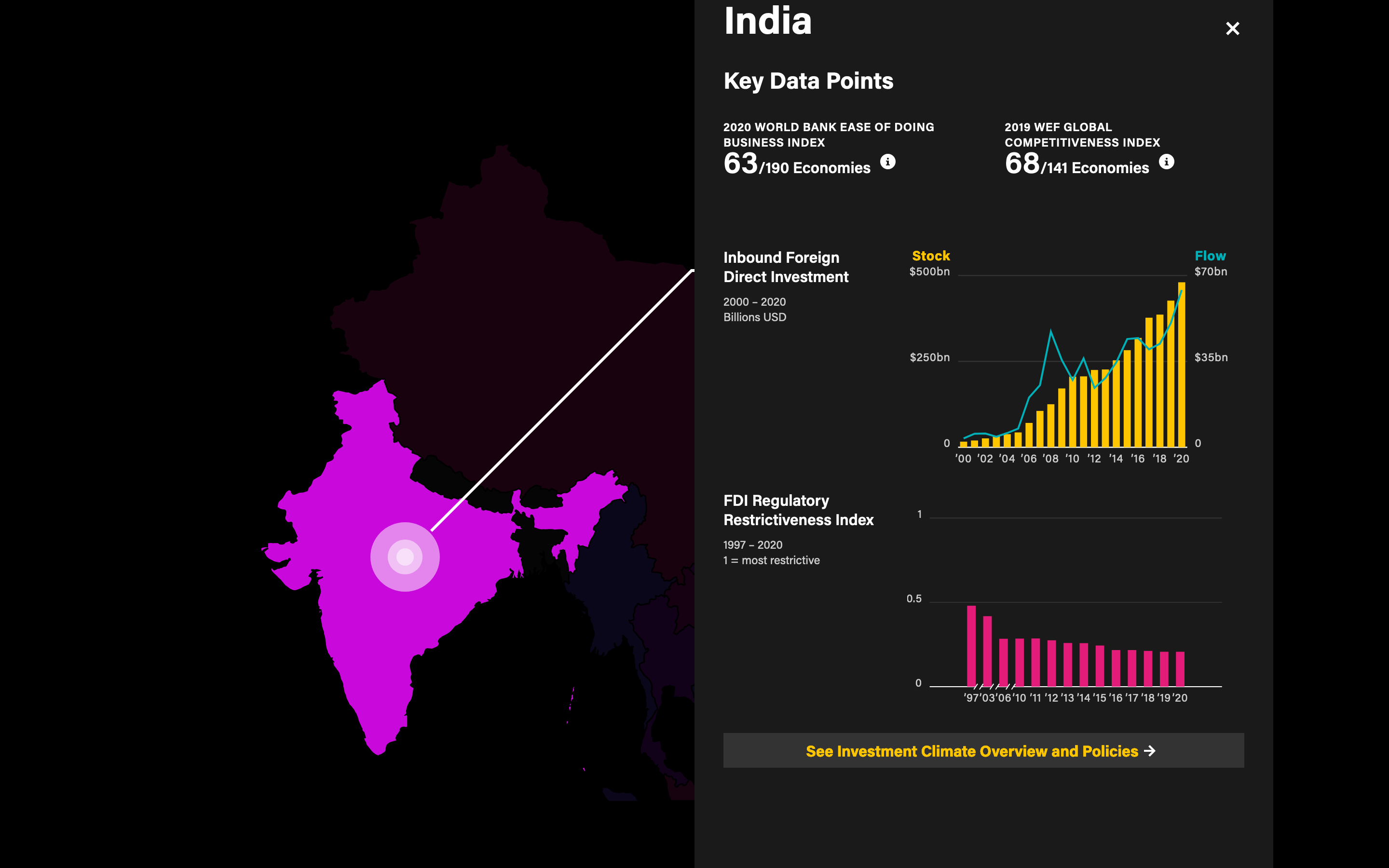
Task: Open Ease of Doing Business info tooltip
Action: click(887, 162)
